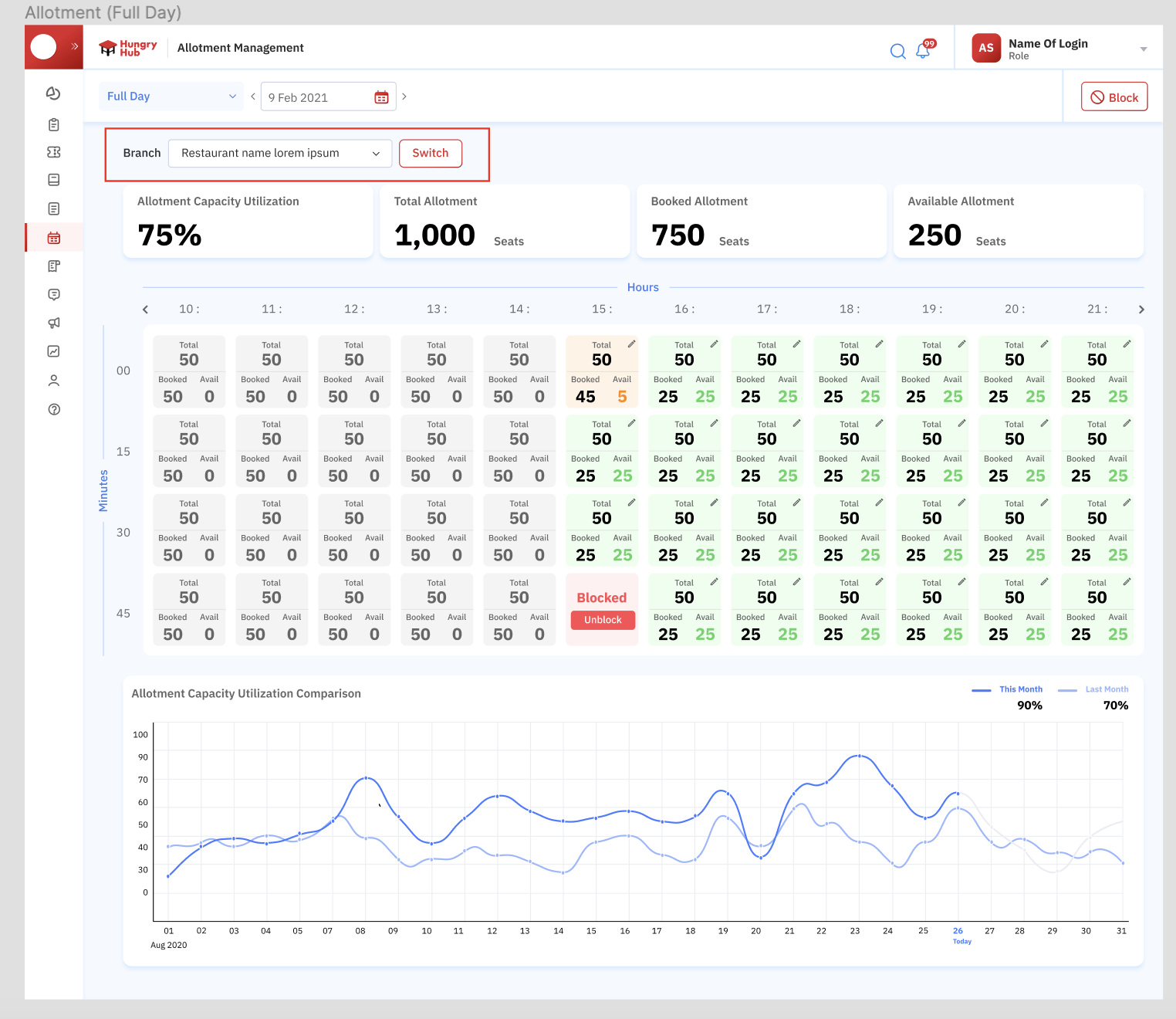This screenshot has width=1176, height=1019.
Task: Edit the 15:00 slot with pencil icon
Action: (x=631, y=344)
